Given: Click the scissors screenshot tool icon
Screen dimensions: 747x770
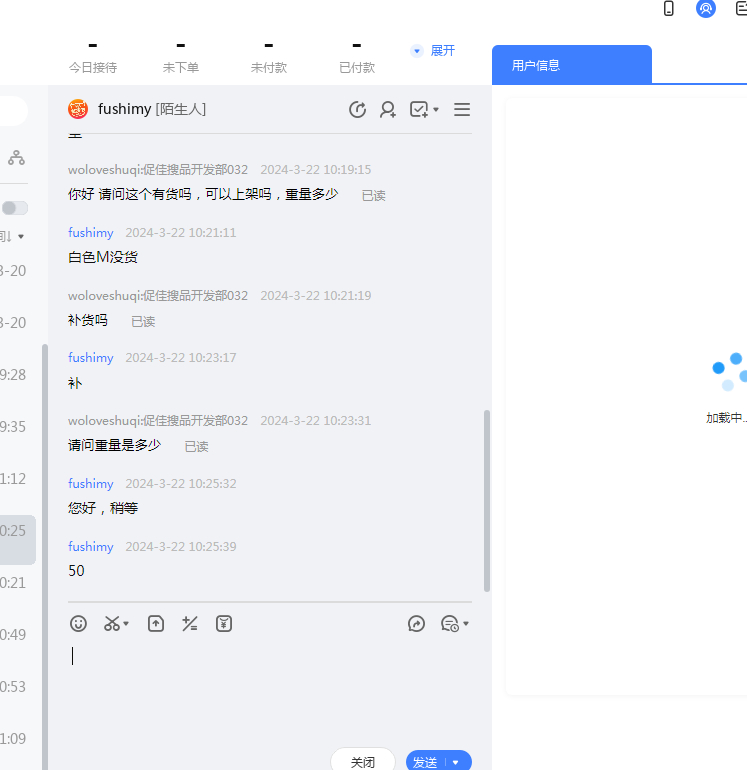Looking at the screenshot, I should (112, 624).
